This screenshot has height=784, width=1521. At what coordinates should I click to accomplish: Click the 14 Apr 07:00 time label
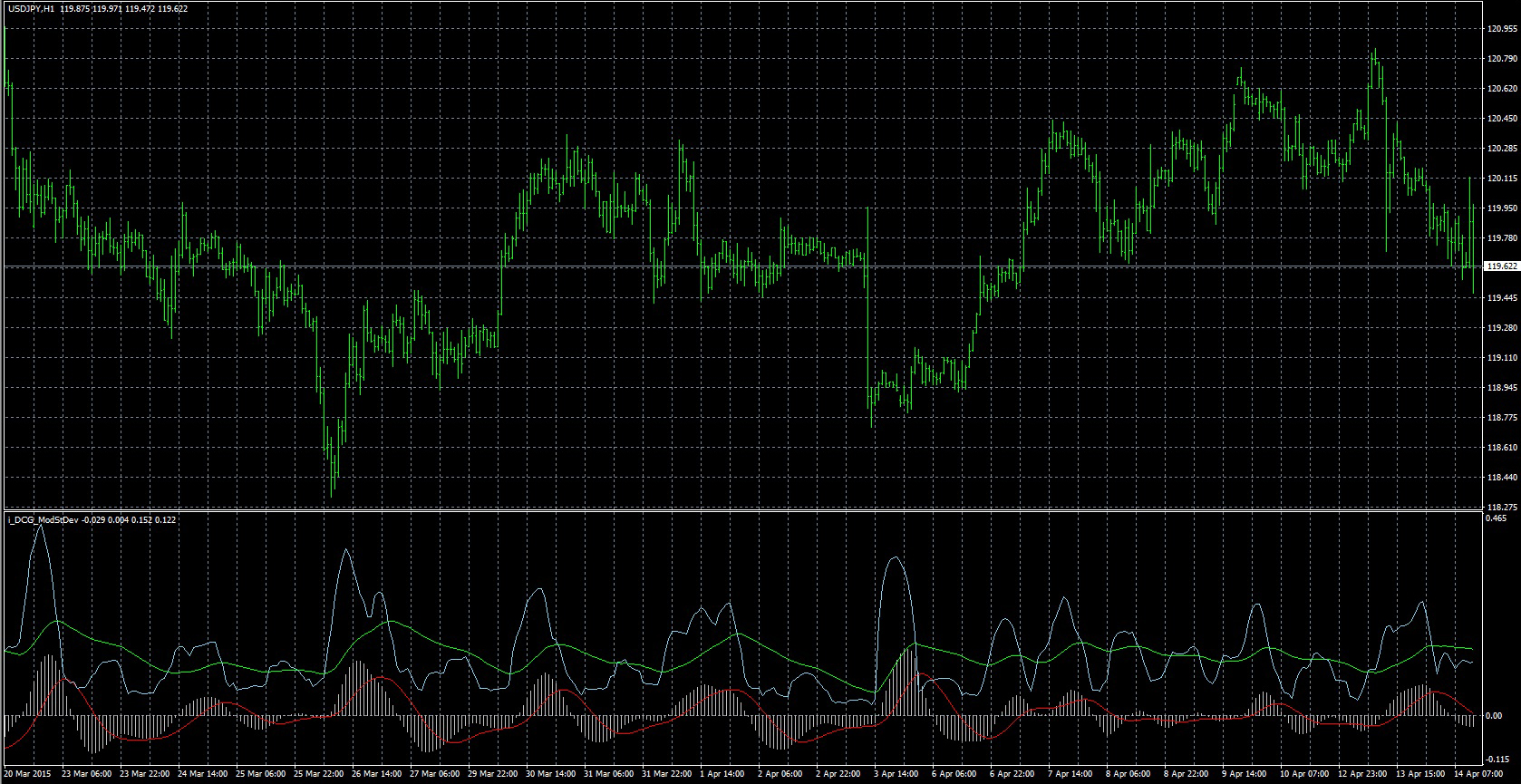point(1477,774)
